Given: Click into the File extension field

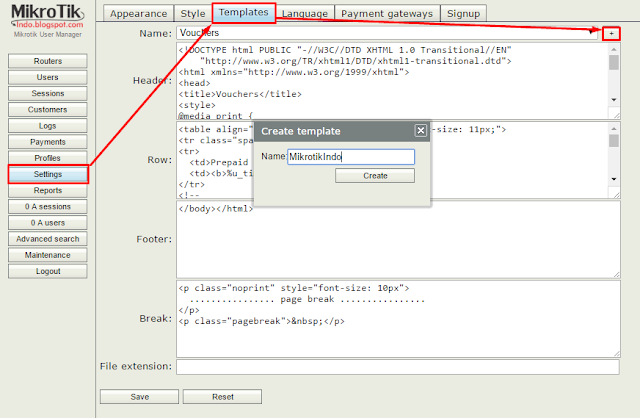Looking at the screenshot, I should [x=398, y=367].
